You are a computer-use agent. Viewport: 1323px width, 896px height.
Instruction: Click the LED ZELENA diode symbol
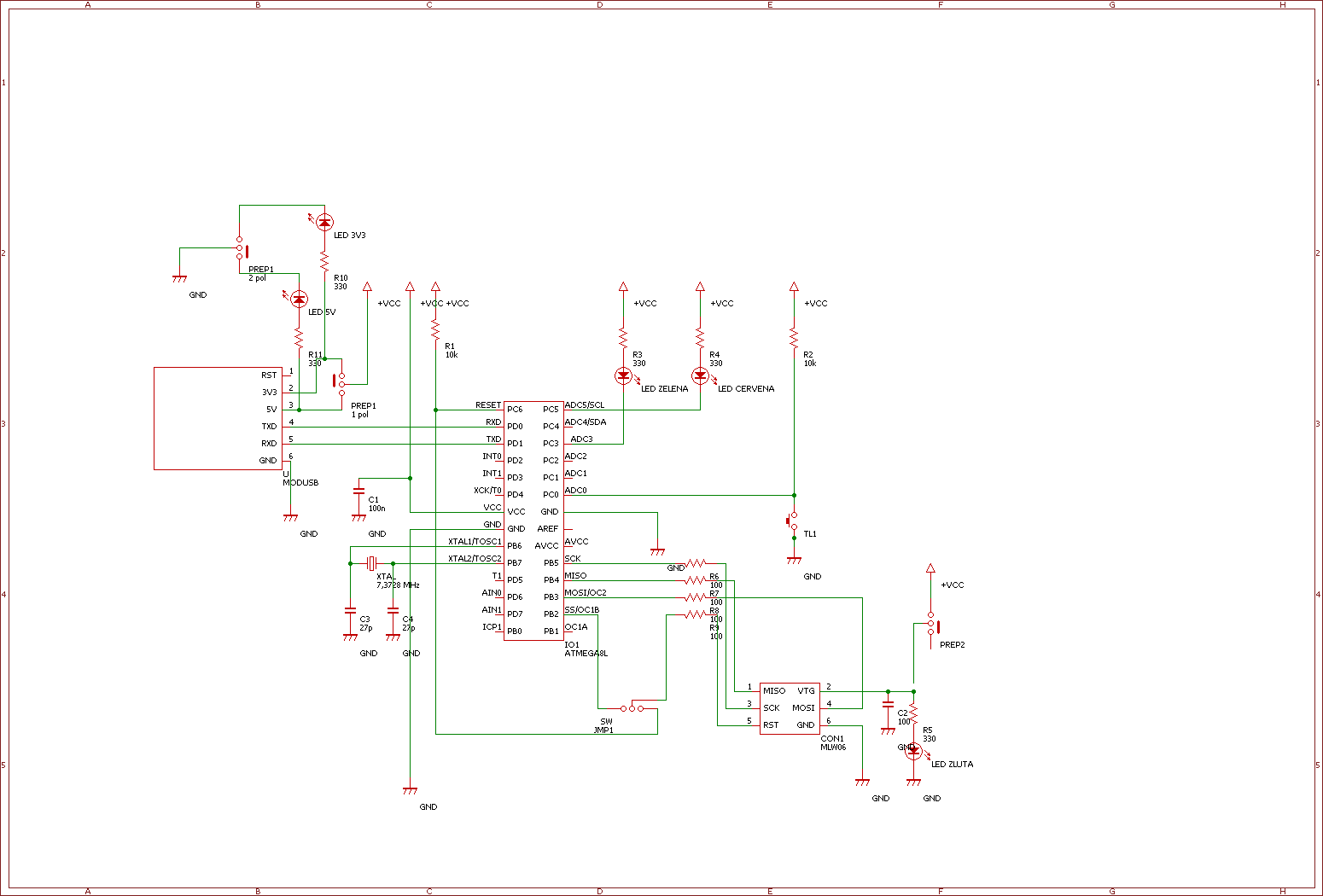[x=624, y=375]
